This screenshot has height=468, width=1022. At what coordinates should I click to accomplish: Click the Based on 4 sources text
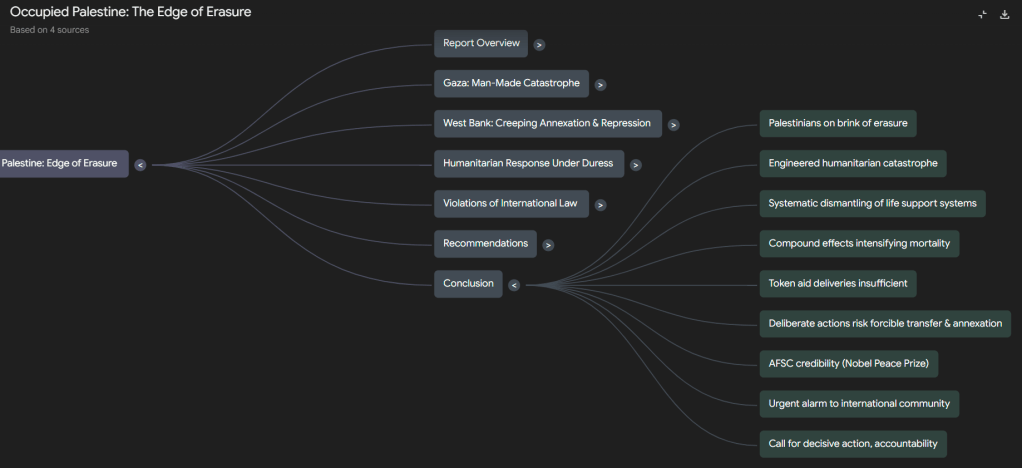[x=49, y=30]
